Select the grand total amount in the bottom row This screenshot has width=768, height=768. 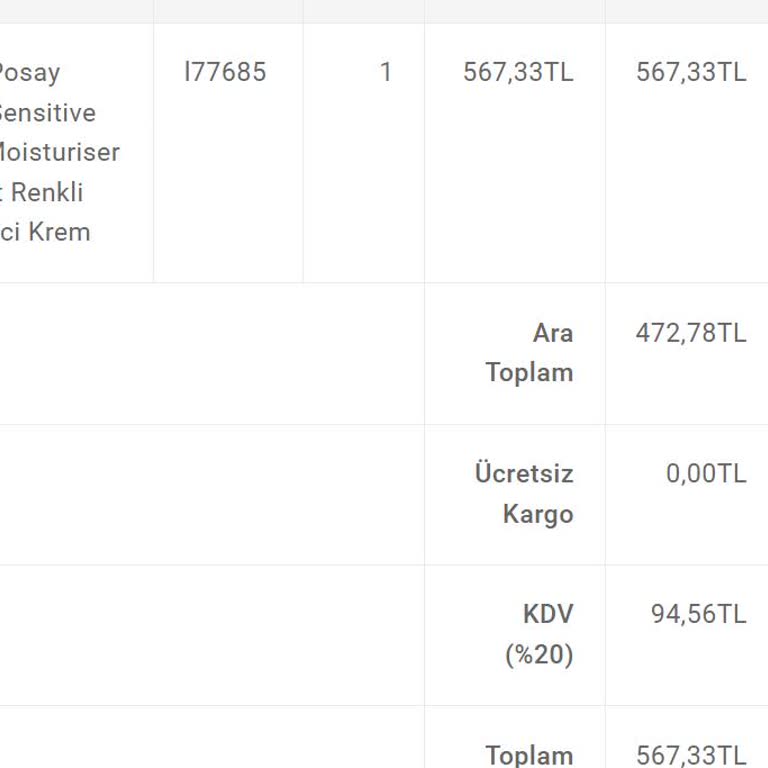pyautogui.click(x=690, y=755)
